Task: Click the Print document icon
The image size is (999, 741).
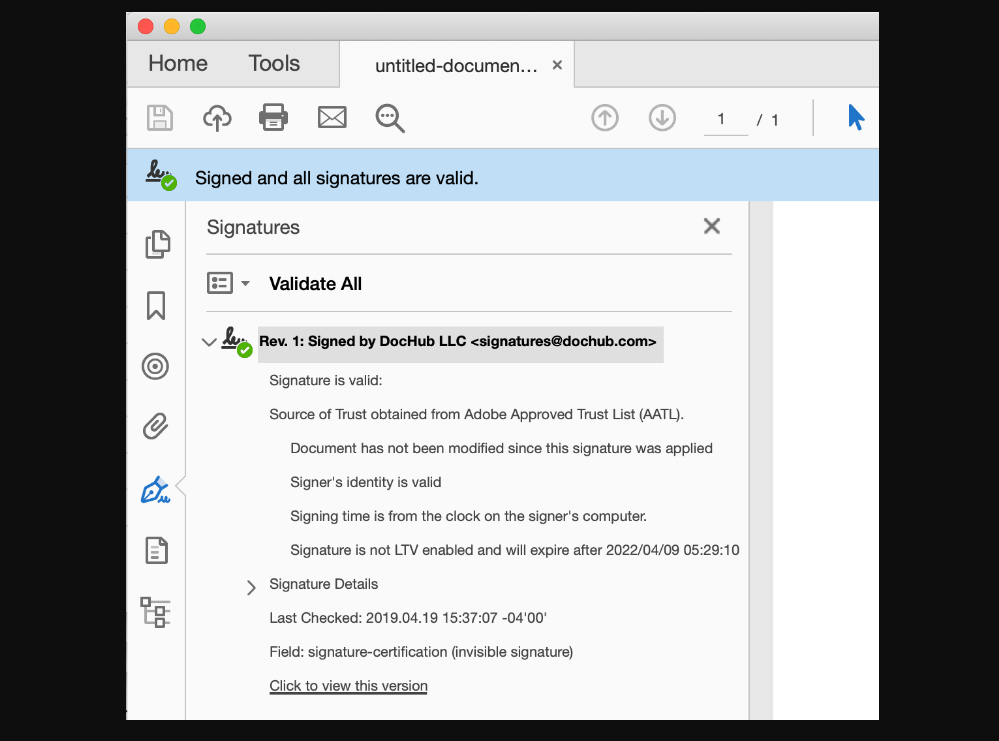Action: 274,117
